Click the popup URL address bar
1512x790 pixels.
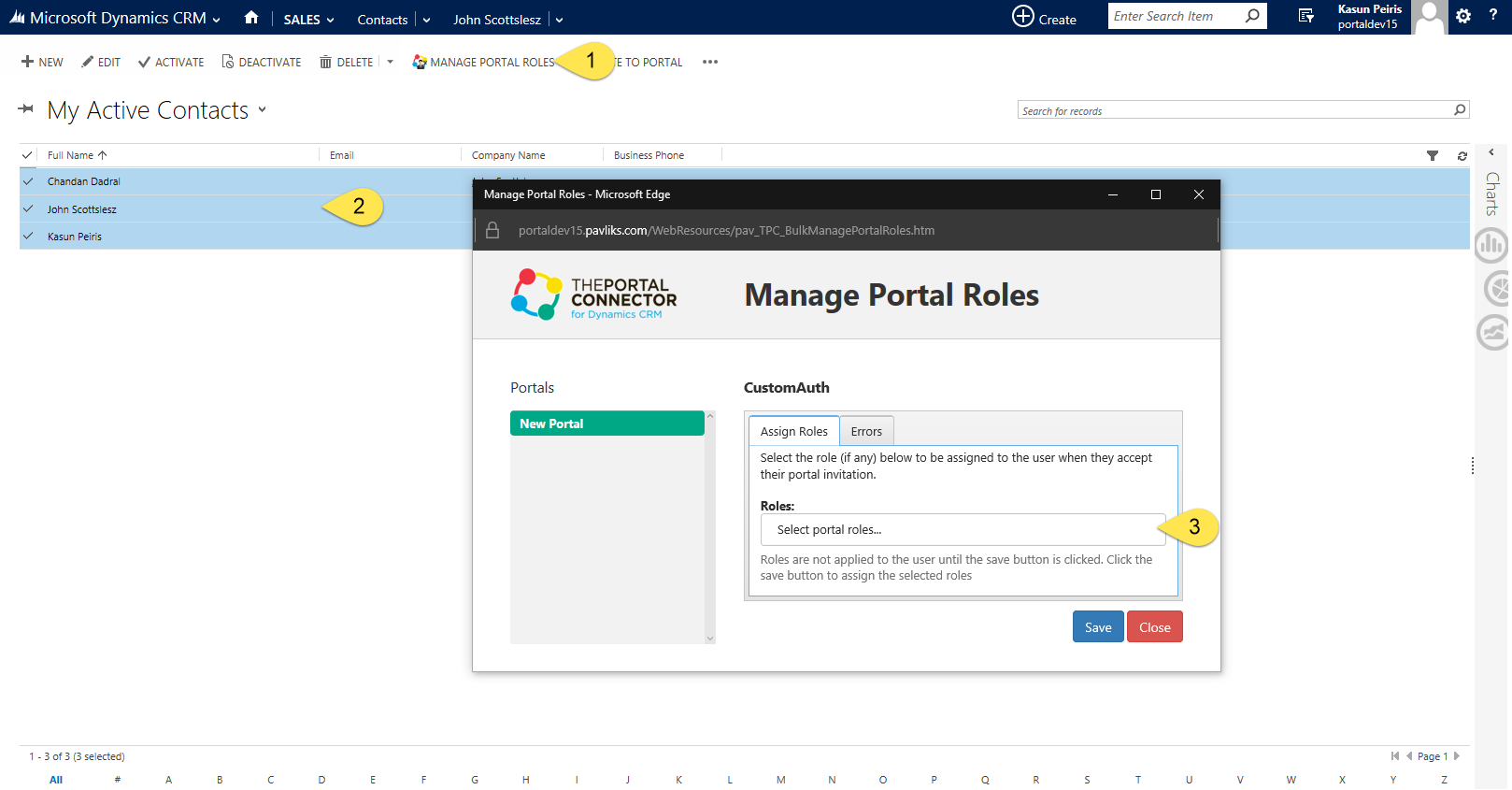[726, 230]
